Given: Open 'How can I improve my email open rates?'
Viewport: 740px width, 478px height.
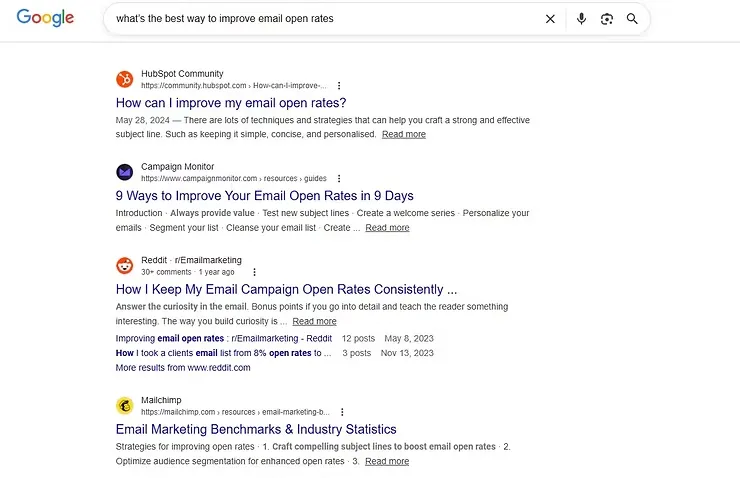Looking at the screenshot, I should [x=231, y=103].
